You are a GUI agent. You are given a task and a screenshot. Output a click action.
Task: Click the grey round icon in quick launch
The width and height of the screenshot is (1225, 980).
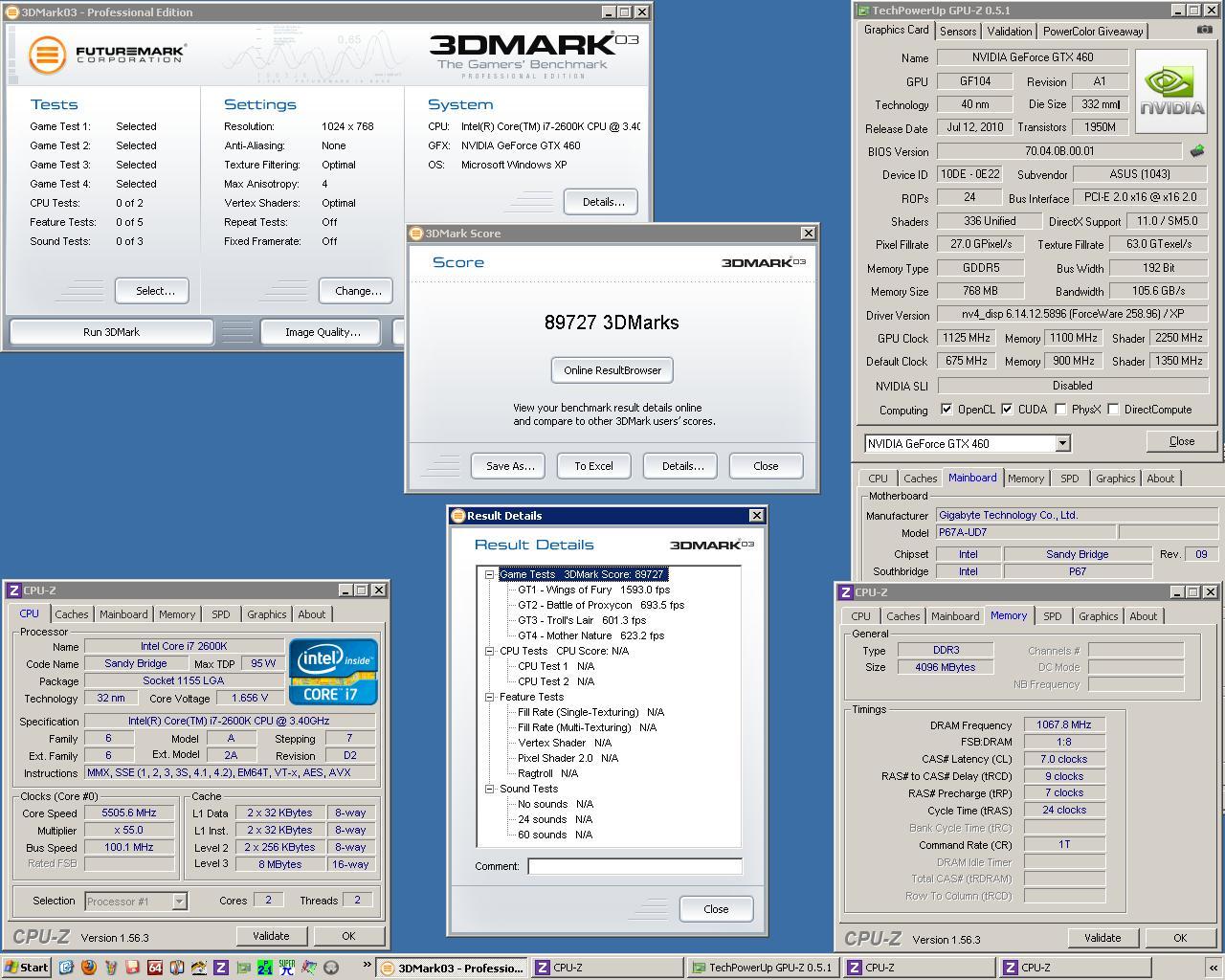click(x=331, y=968)
